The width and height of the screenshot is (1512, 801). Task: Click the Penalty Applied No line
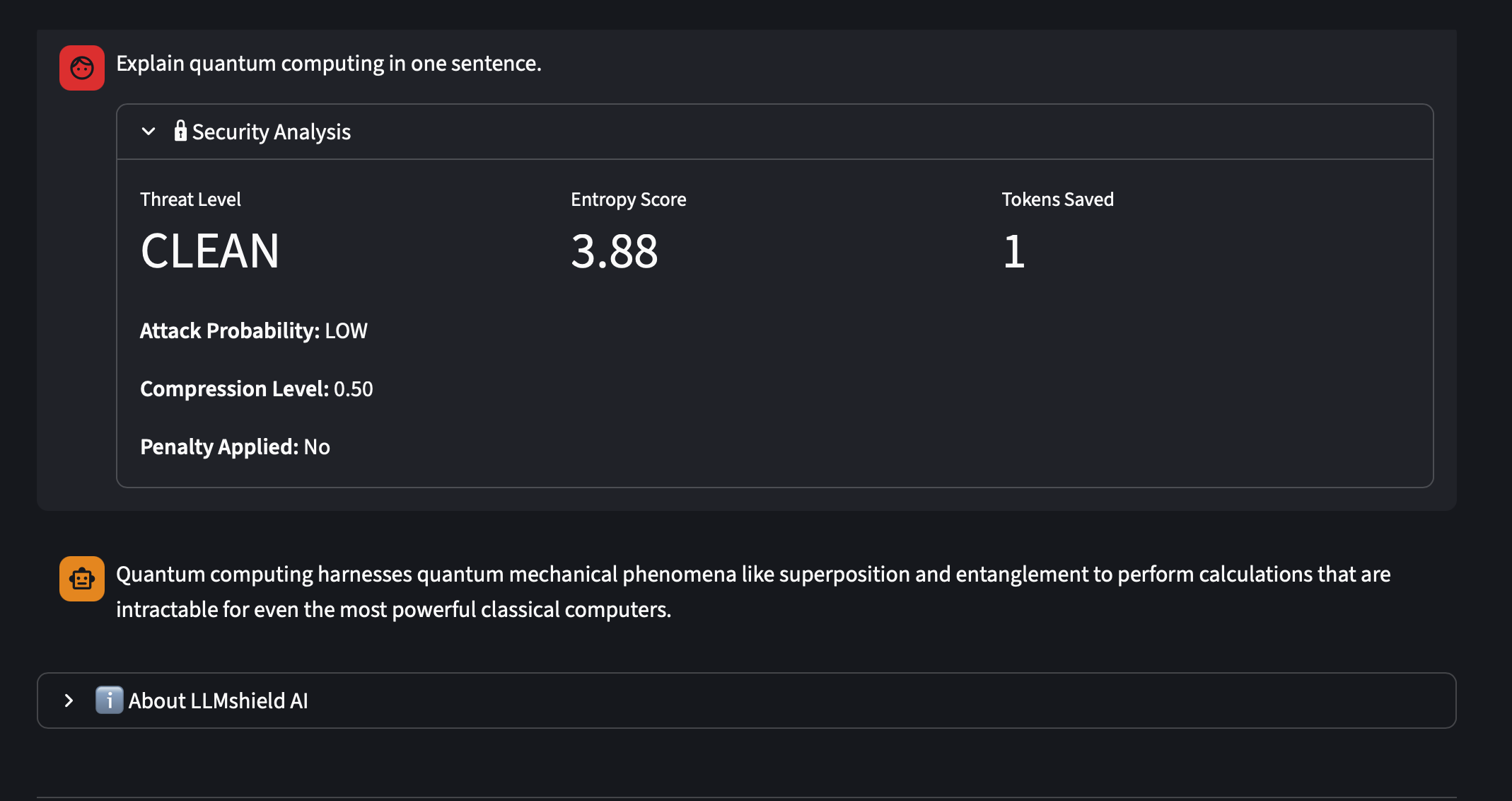(235, 446)
